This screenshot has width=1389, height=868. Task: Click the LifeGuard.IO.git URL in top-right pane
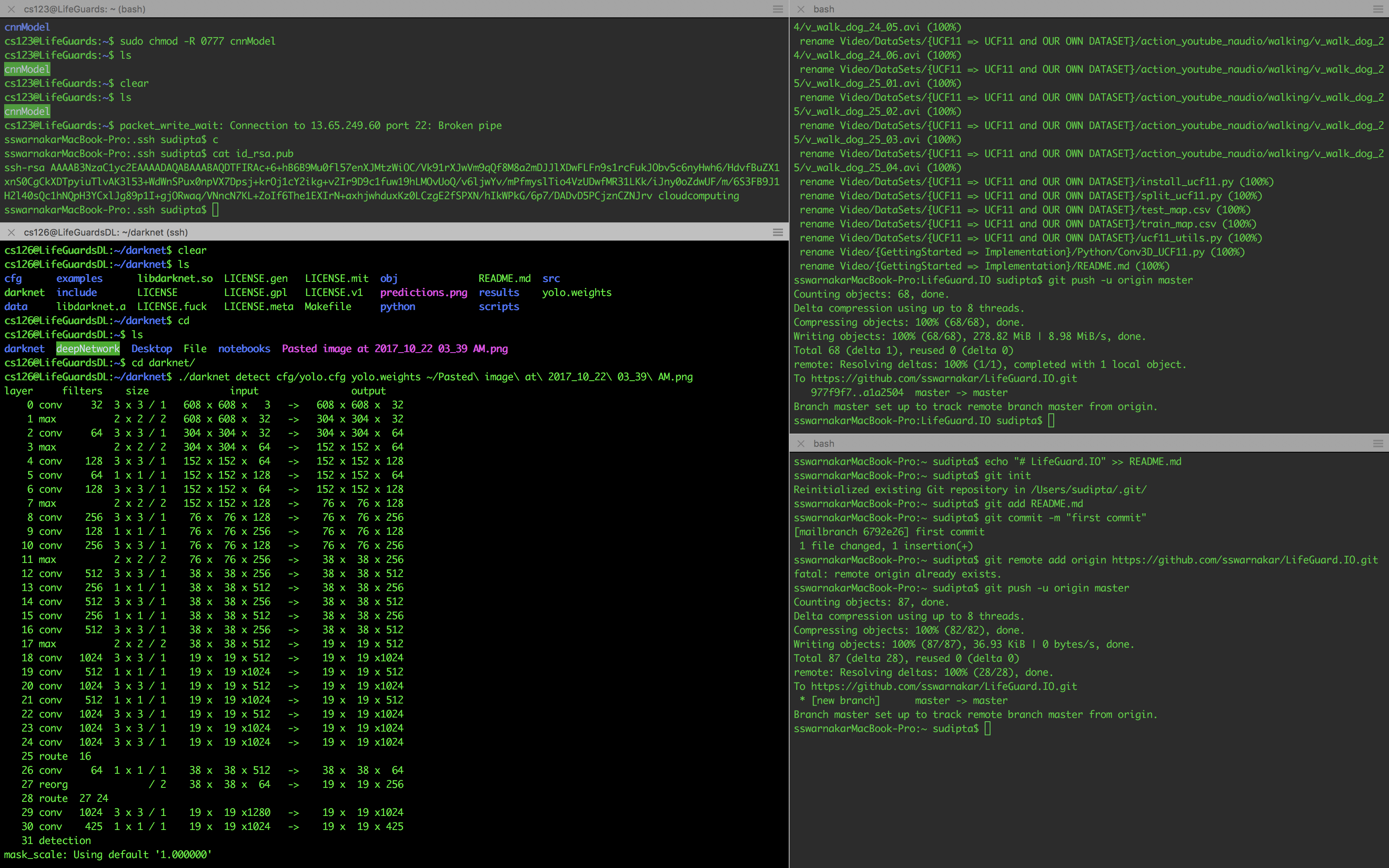tap(944, 379)
